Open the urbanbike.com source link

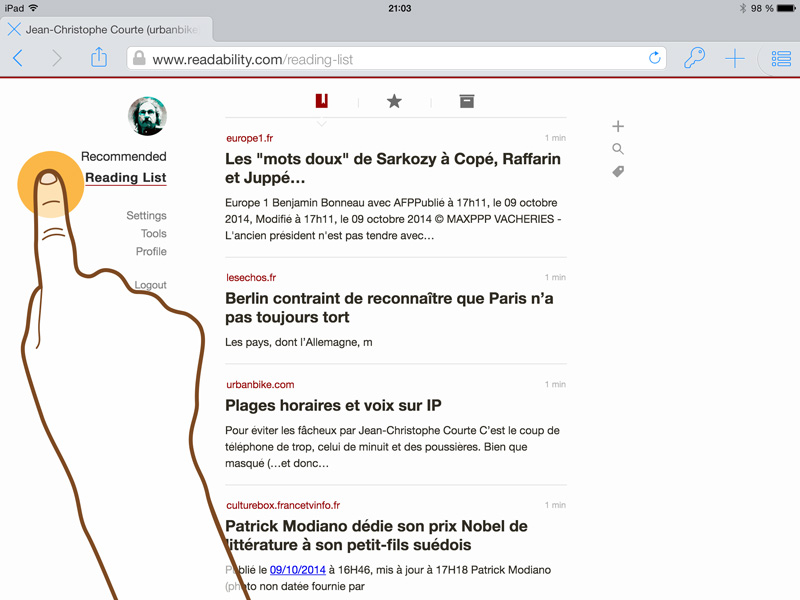tap(260, 385)
